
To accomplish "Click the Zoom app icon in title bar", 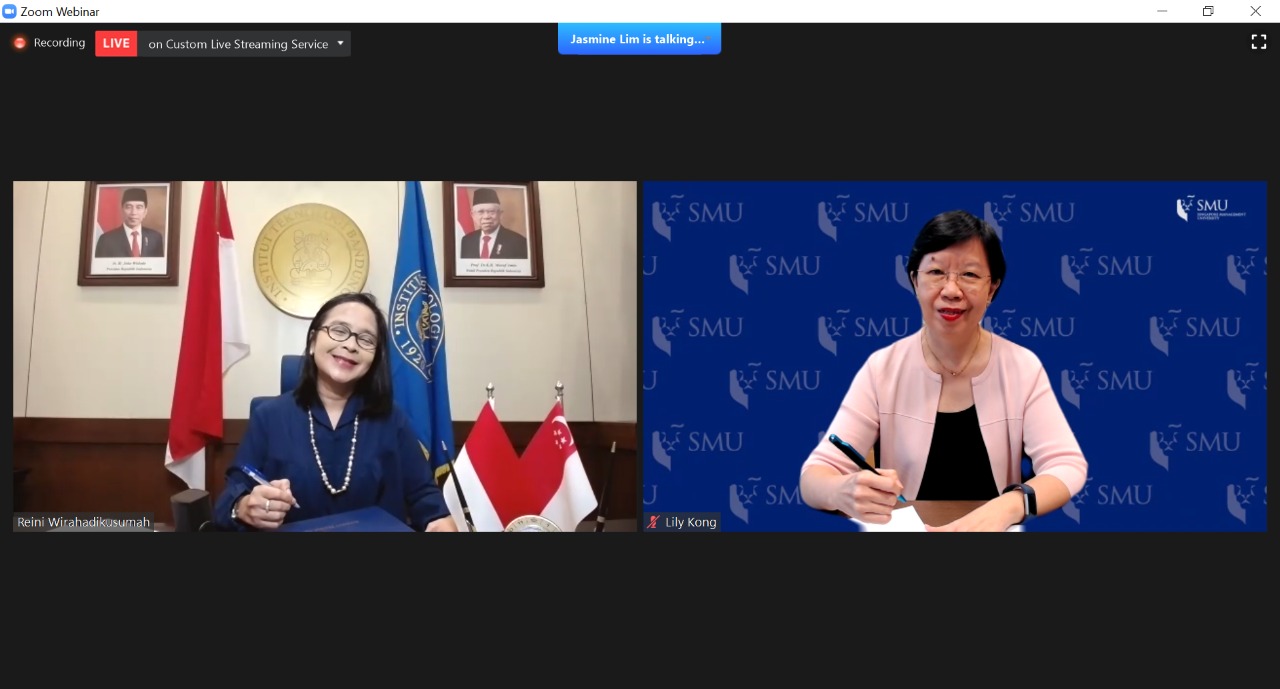I will (10, 11).
